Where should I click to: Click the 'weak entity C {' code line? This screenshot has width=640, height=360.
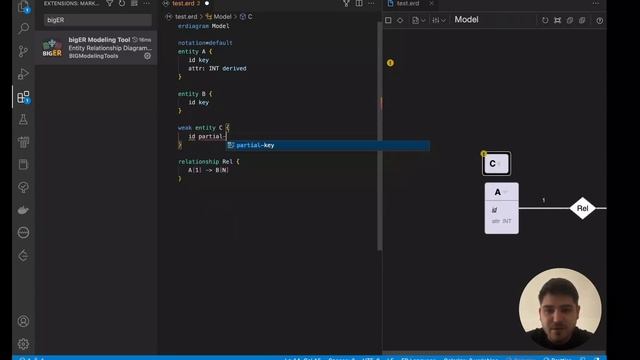pos(204,128)
